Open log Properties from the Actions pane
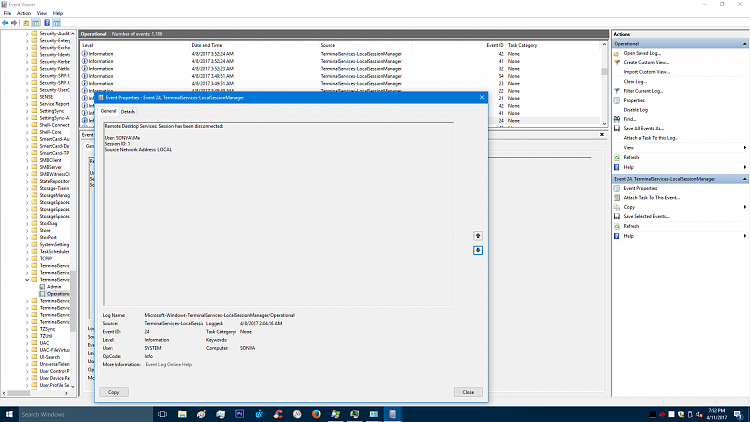Viewport: 750px width, 422px height. [634, 100]
